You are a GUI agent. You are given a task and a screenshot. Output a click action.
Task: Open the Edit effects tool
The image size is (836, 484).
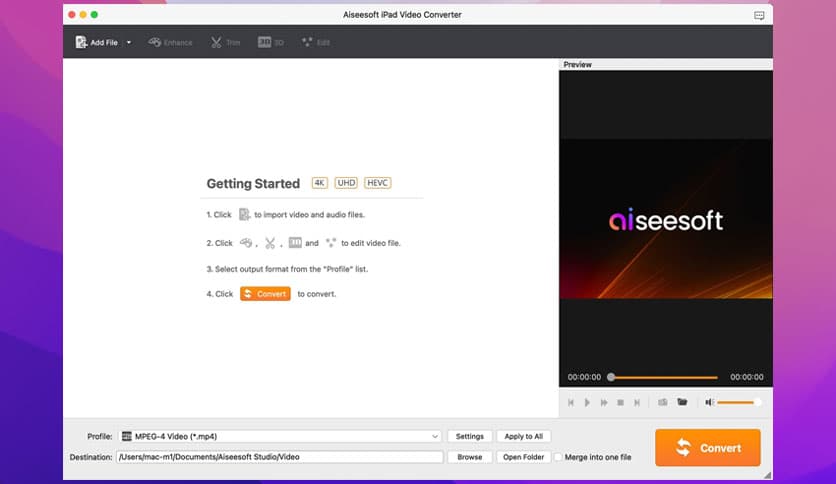click(316, 43)
